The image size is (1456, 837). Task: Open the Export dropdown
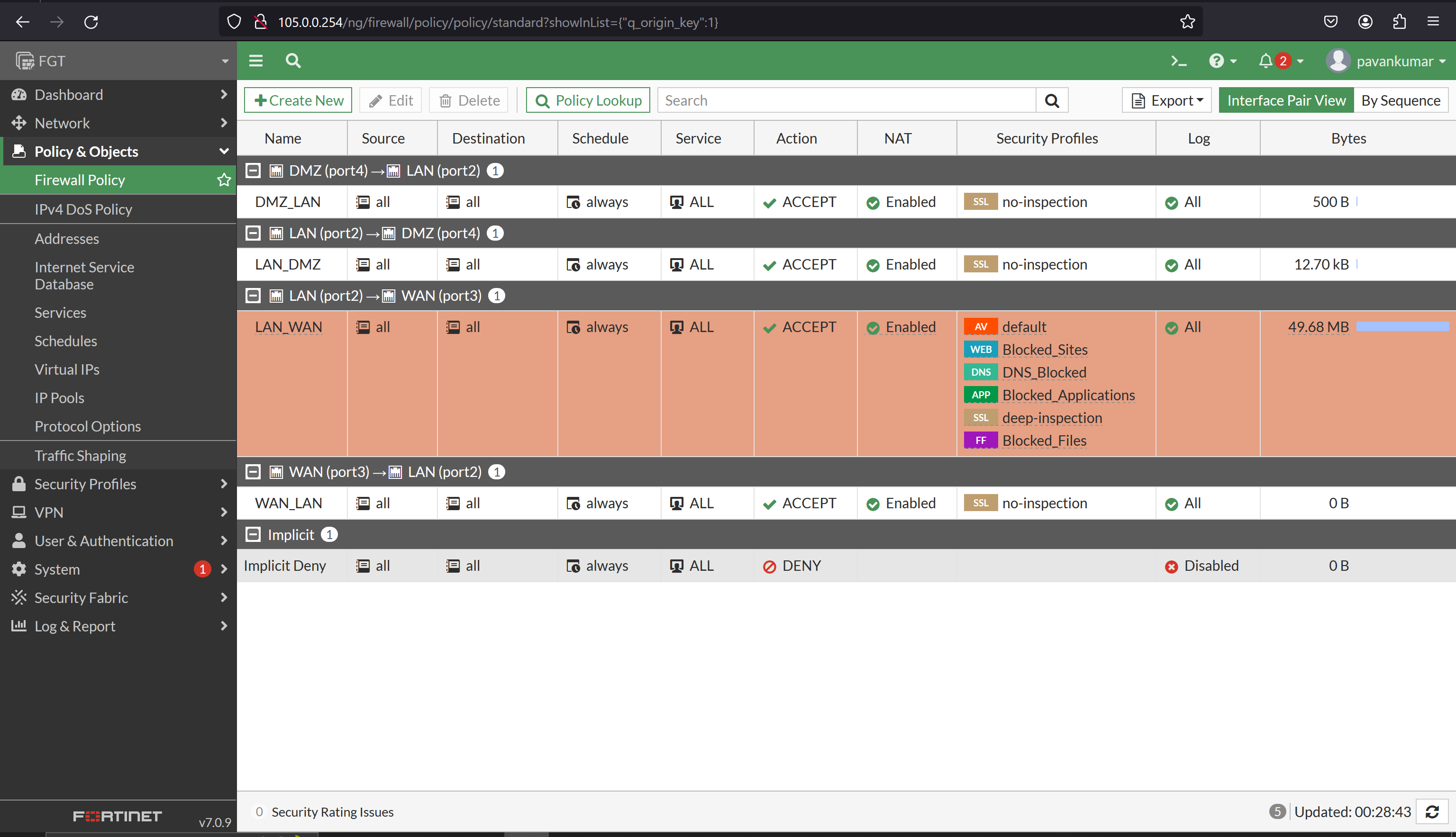pos(1166,100)
